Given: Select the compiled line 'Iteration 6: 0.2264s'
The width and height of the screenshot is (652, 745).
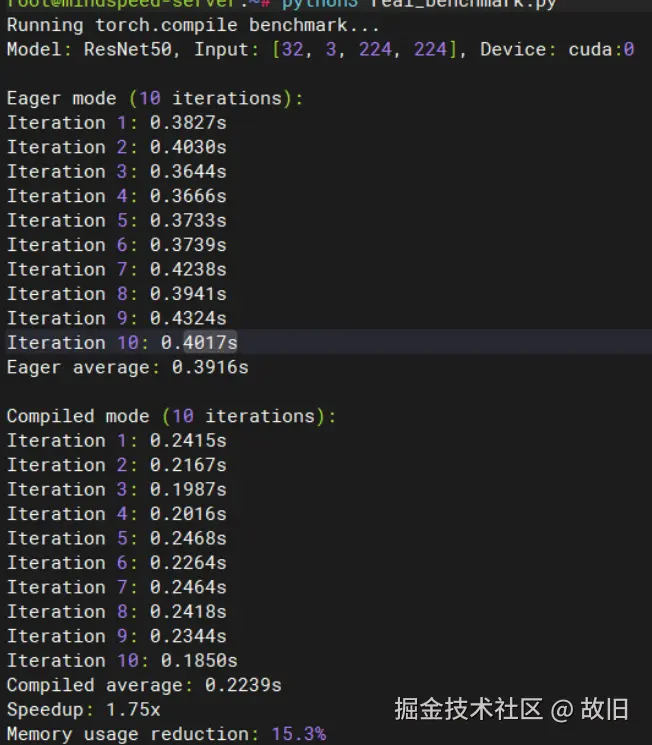Looking at the screenshot, I should tap(116, 563).
